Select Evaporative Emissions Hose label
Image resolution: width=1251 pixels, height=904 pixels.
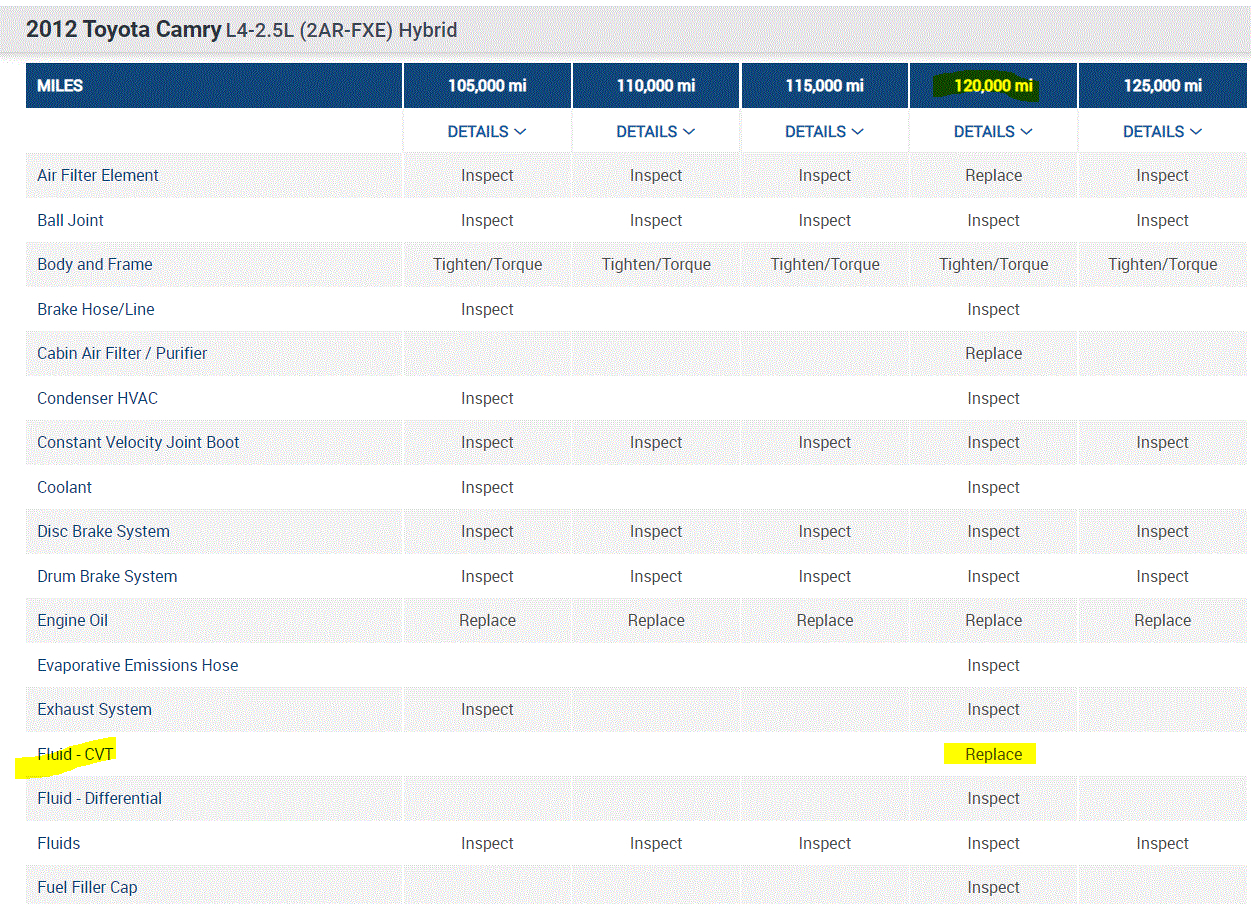[x=138, y=665]
